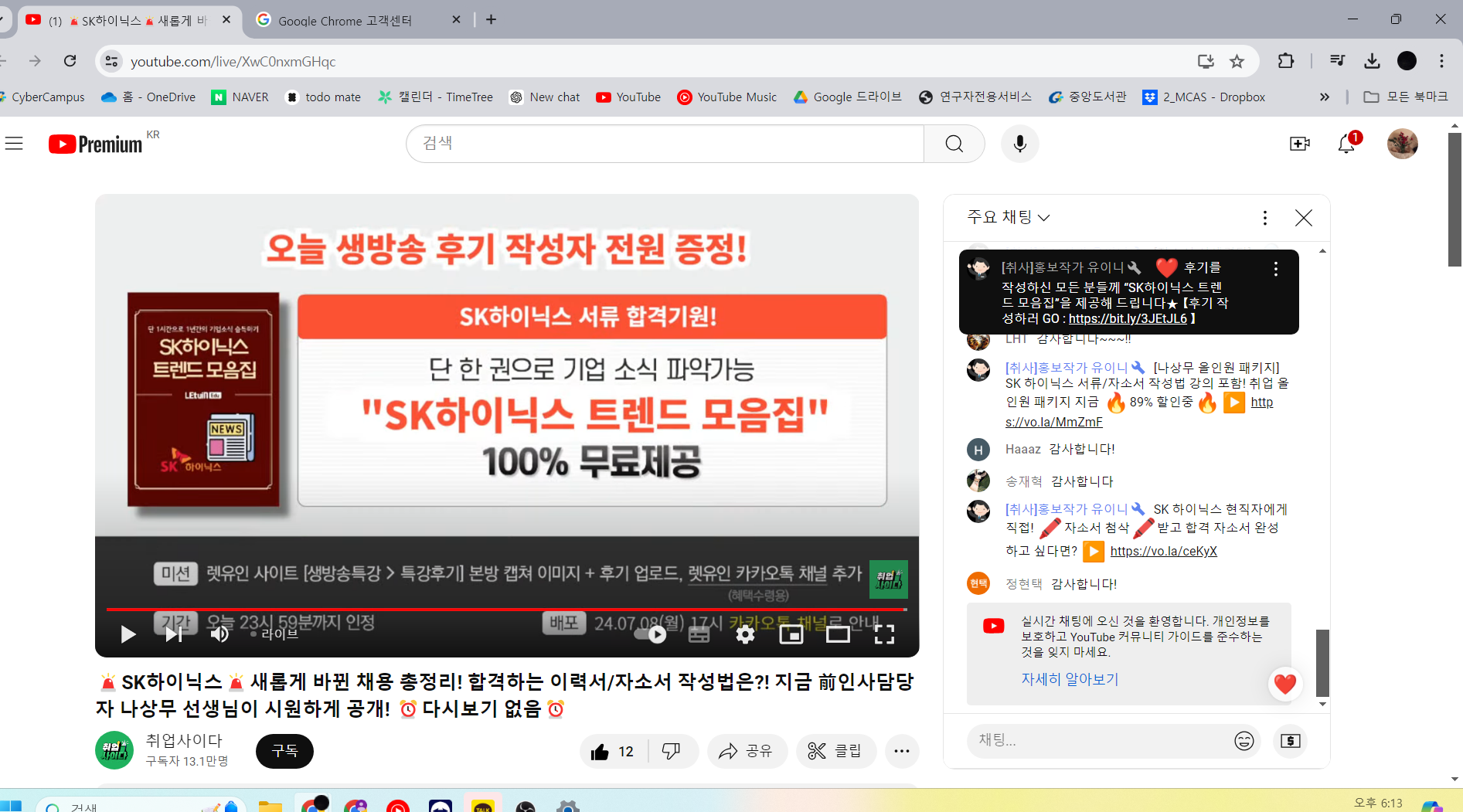Viewport: 1463px width, 812px height.
Task: Open NAVER bookmark
Action: tap(240, 97)
